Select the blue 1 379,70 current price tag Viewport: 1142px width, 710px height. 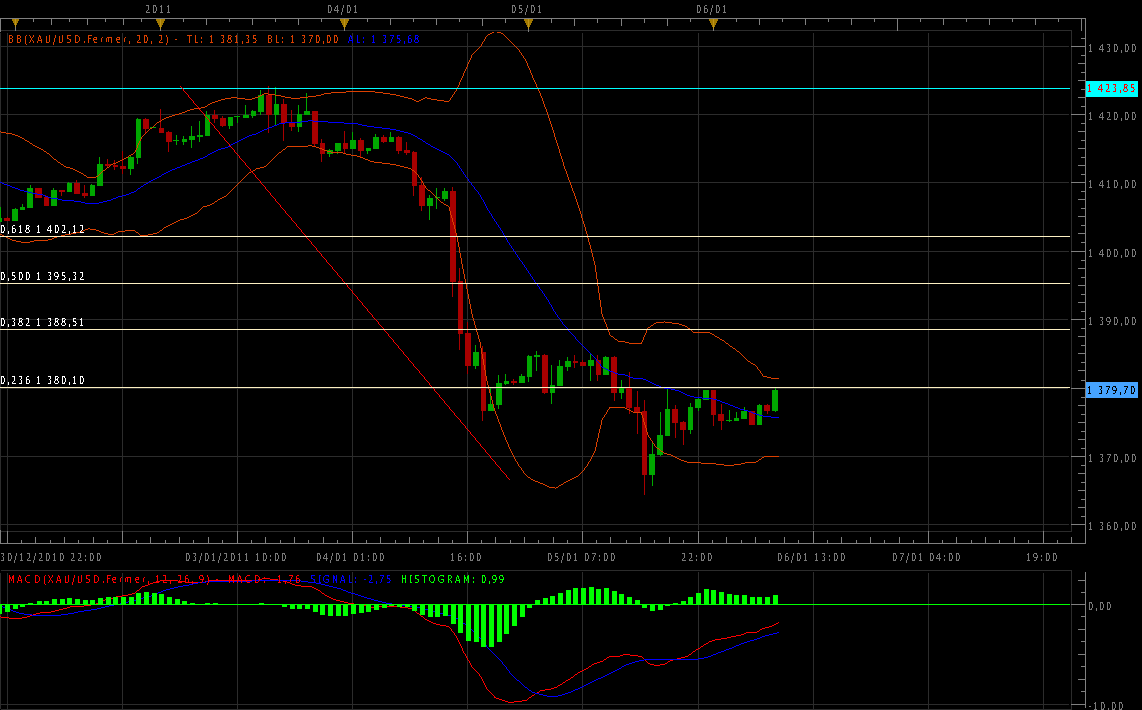click(x=1112, y=390)
